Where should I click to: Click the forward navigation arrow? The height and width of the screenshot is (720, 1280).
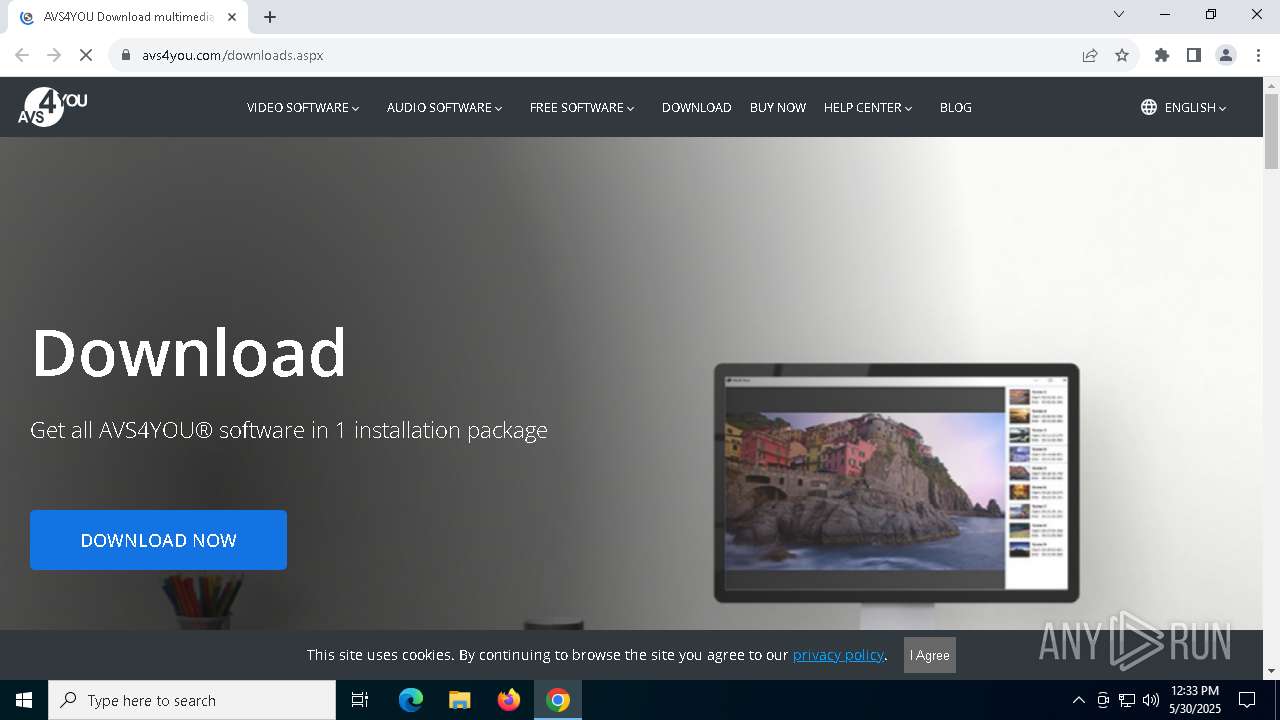54,55
